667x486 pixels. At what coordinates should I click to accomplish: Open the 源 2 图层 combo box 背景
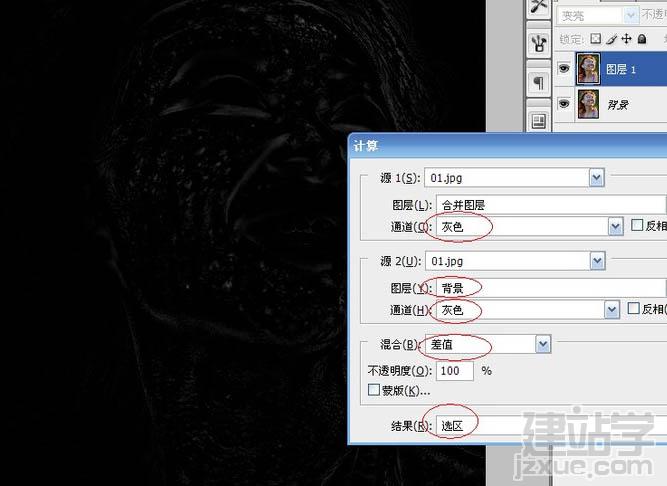[551, 288]
